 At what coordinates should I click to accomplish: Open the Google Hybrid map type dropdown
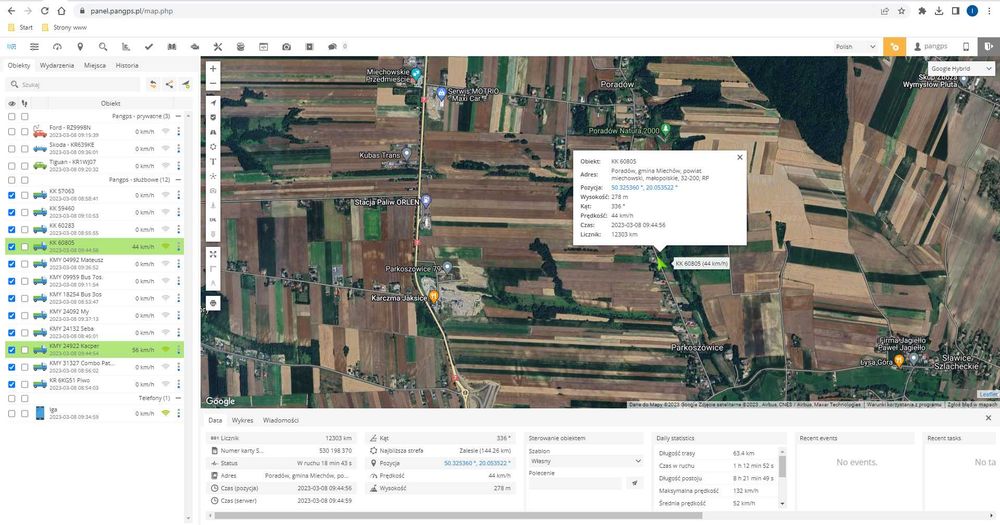coord(958,69)
